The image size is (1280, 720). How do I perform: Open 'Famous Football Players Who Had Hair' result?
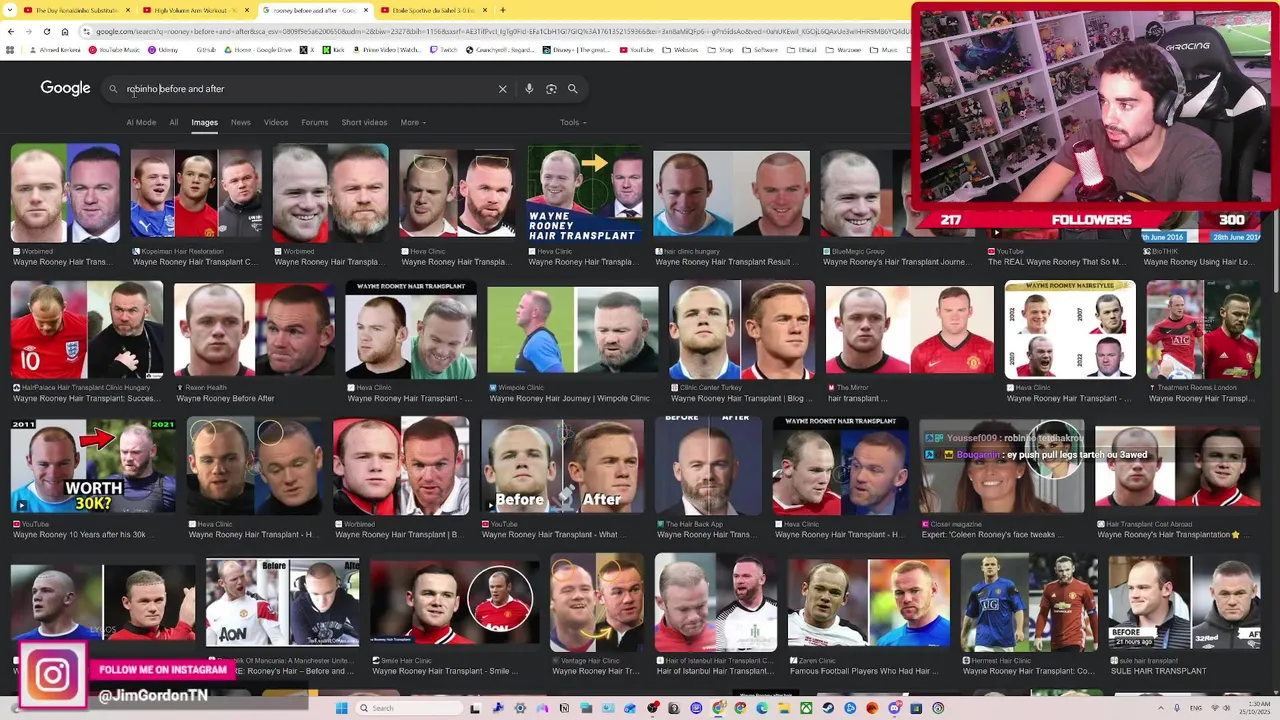tap(868, 603)
